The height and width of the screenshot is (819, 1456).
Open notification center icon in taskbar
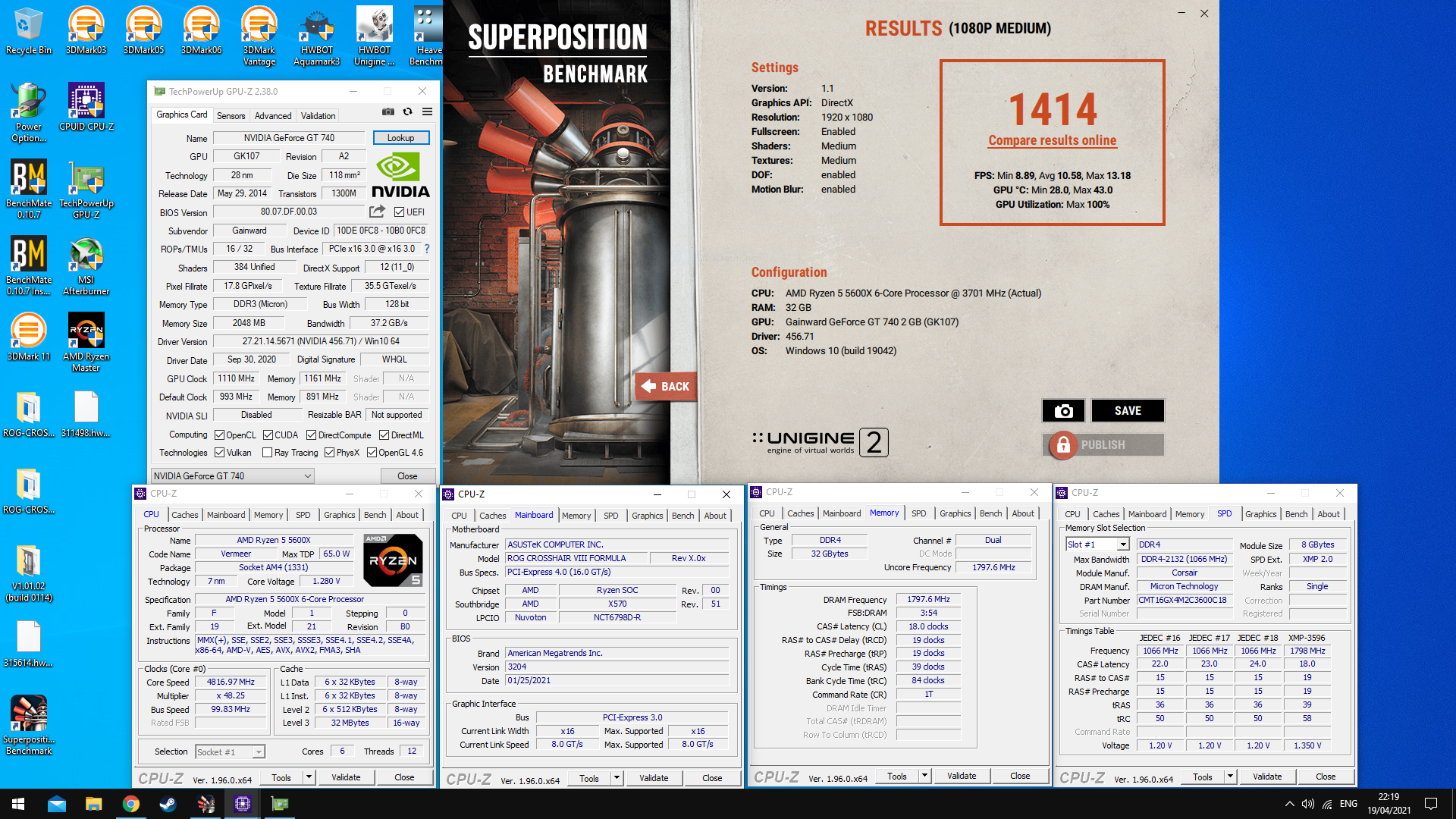(1432, 804)
